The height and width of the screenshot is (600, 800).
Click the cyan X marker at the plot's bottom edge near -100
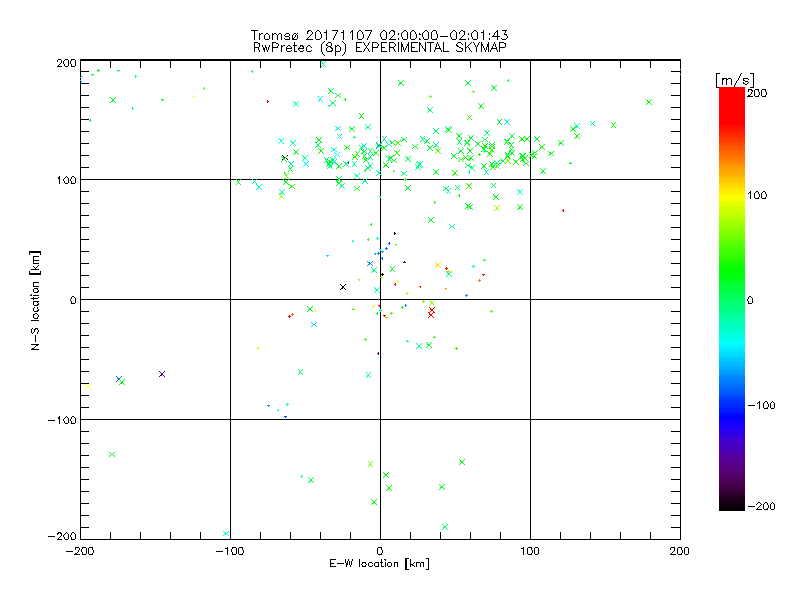226,534
